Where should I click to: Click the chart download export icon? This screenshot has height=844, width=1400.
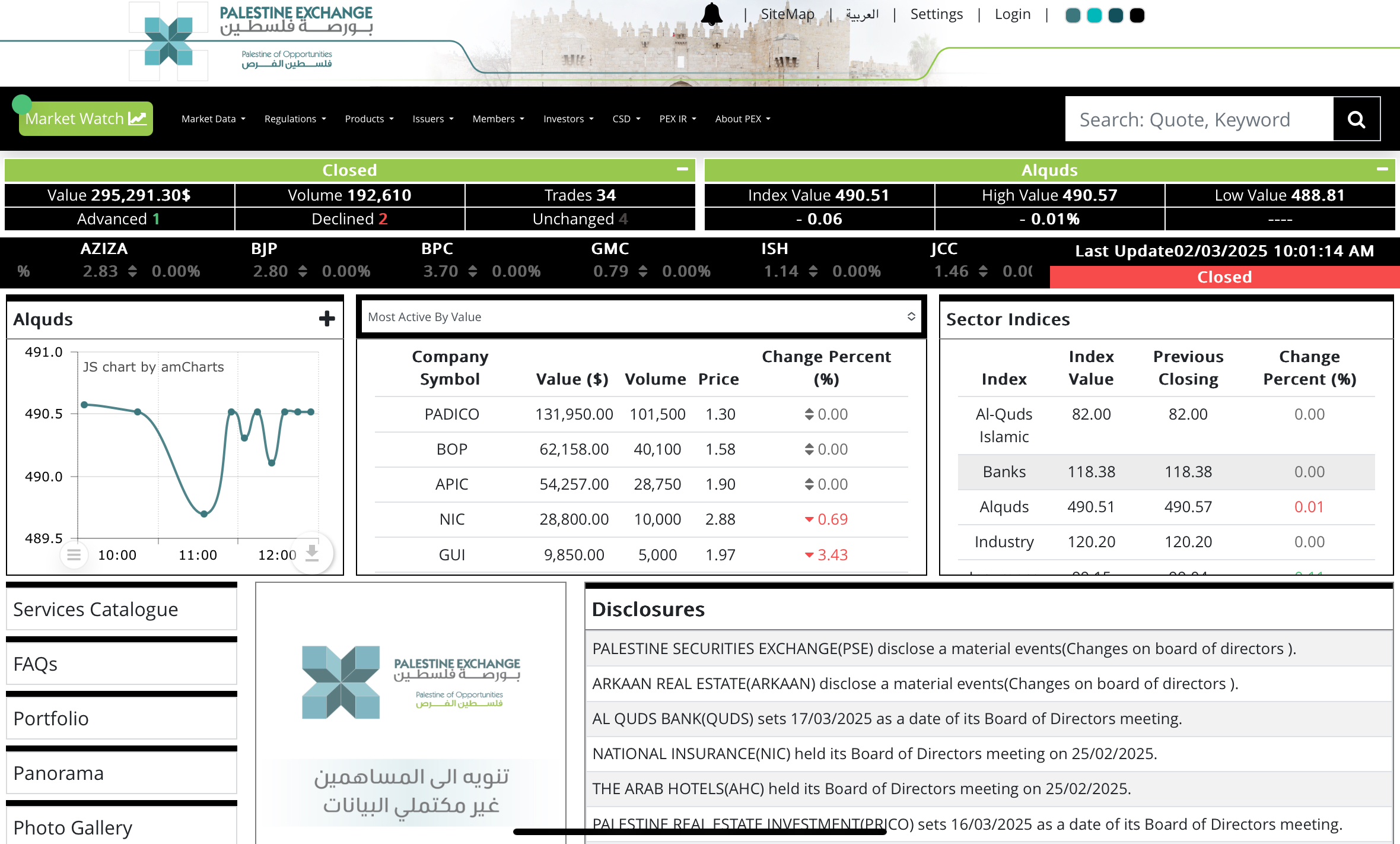(312, 553)
